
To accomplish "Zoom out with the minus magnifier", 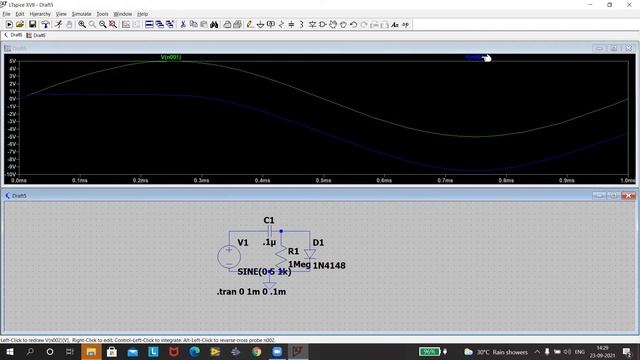I will point(103,24).
